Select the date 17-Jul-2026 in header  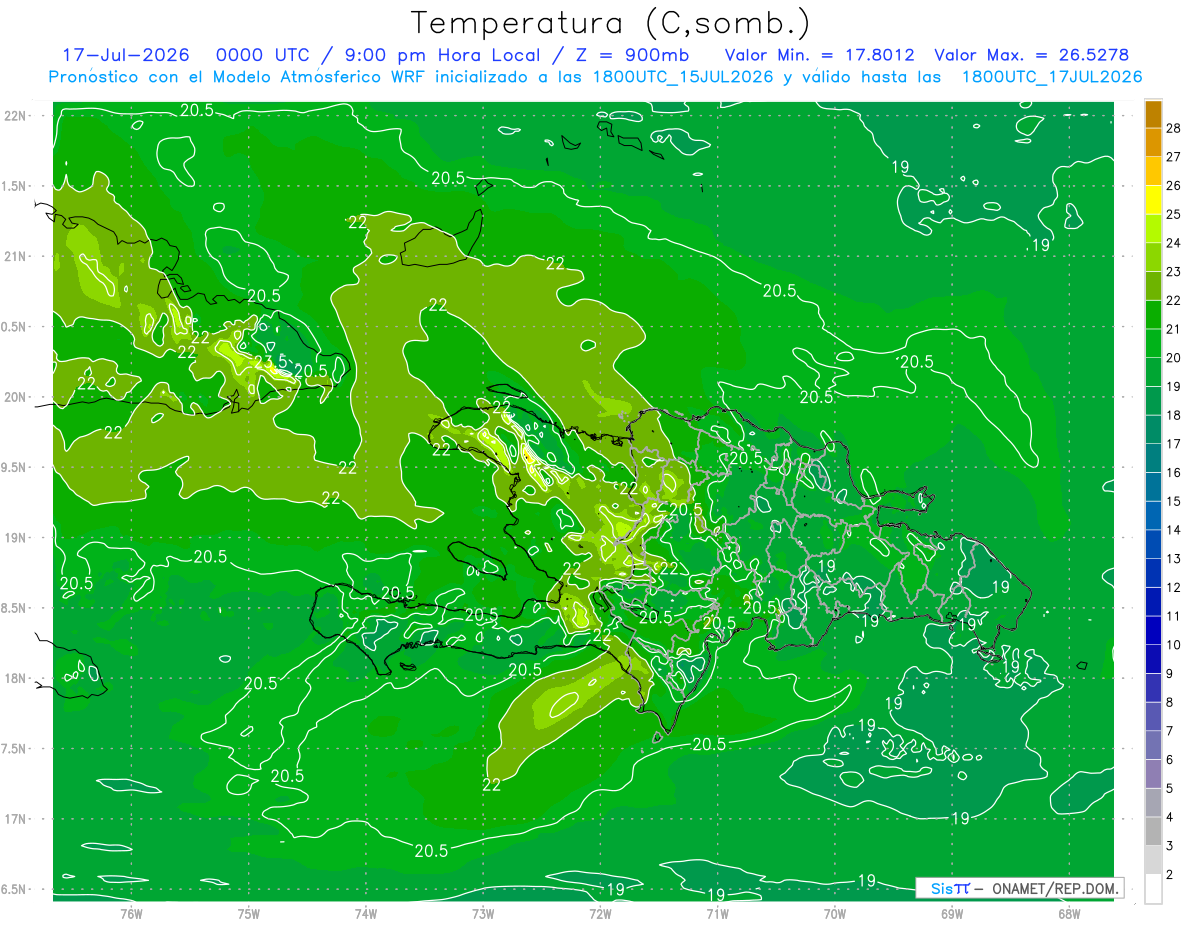(125, 55)
